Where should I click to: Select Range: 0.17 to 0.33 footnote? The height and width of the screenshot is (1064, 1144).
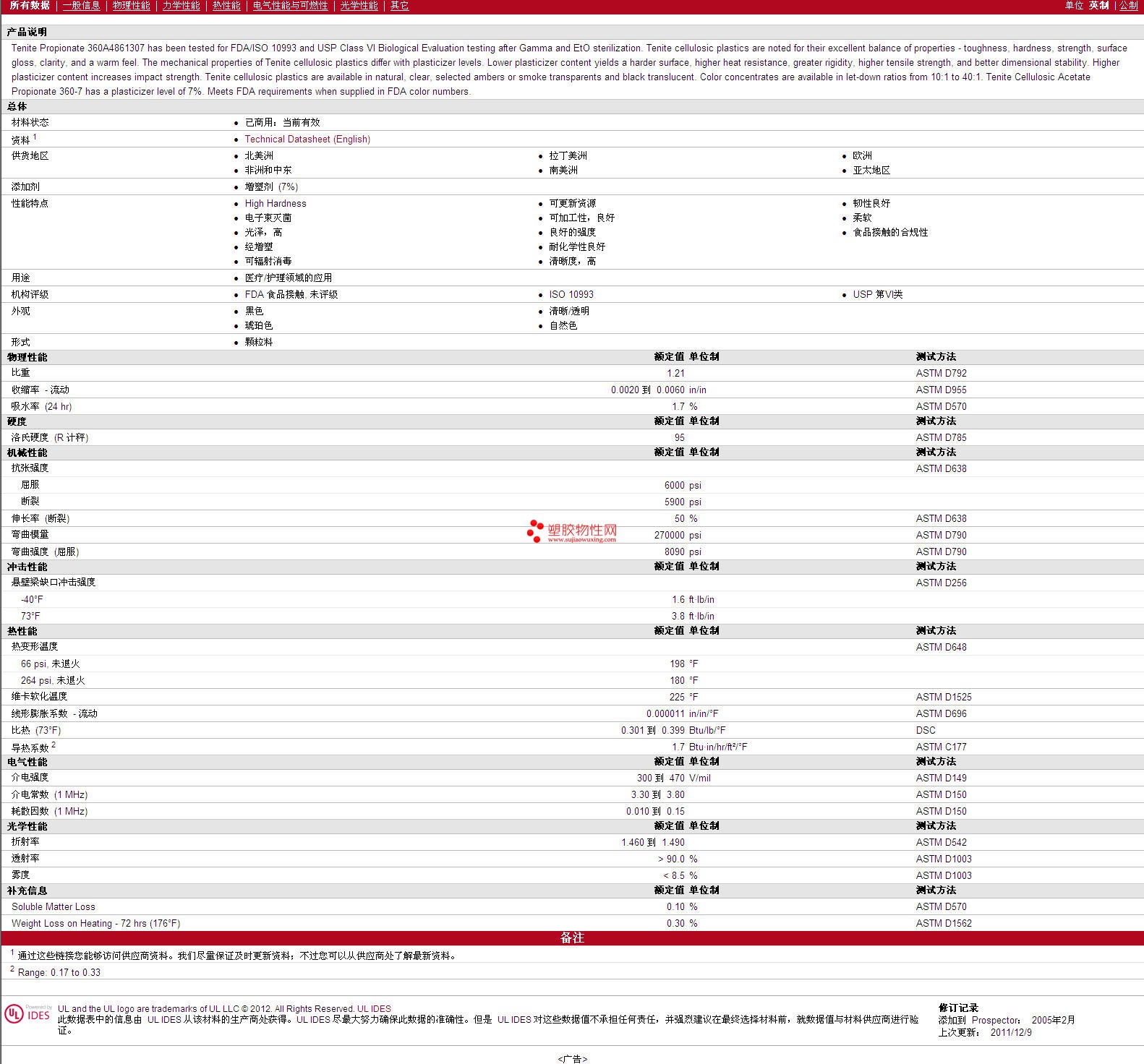click(x=59, y=972)
